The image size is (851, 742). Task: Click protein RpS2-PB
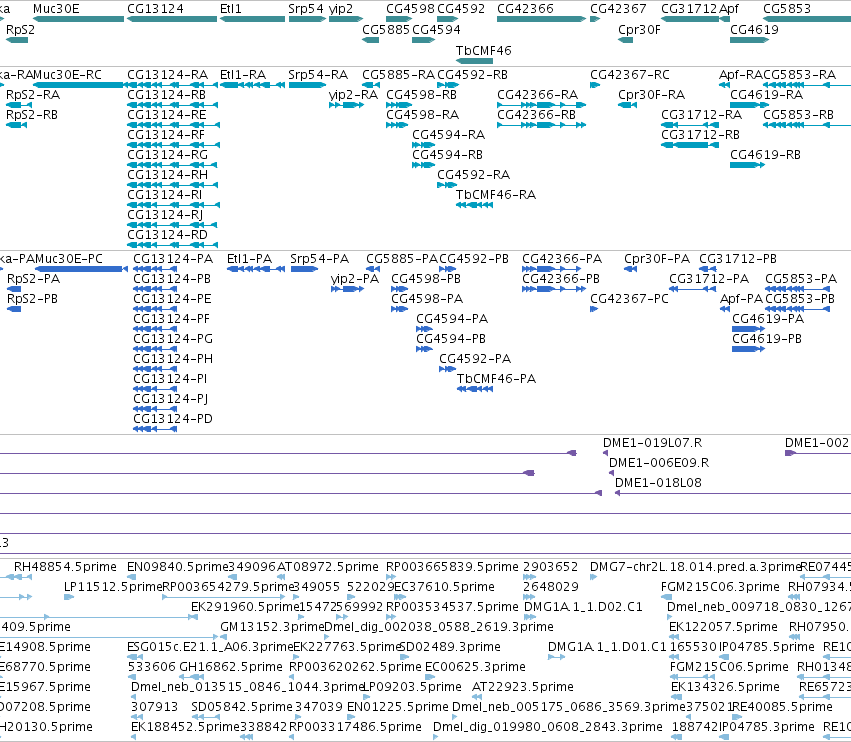[32, 299]
